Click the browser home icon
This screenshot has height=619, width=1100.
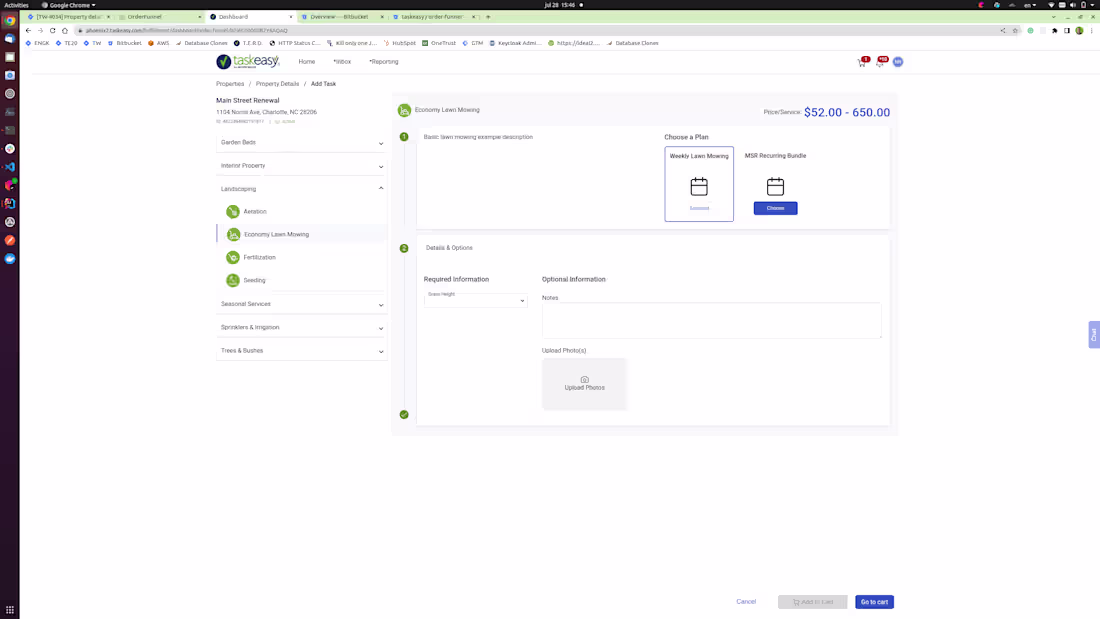[x=65, y=30]
